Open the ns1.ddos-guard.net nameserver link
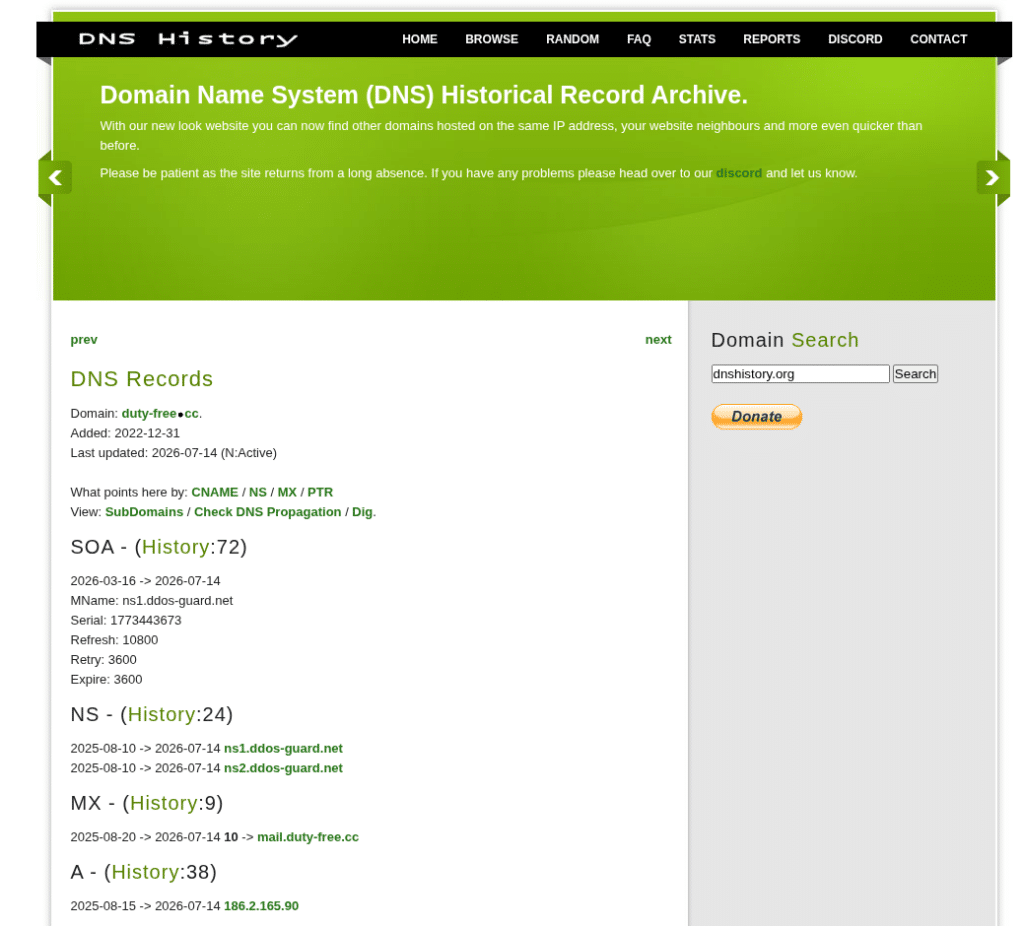1024x926 pixels. click(x=283, y=748)
